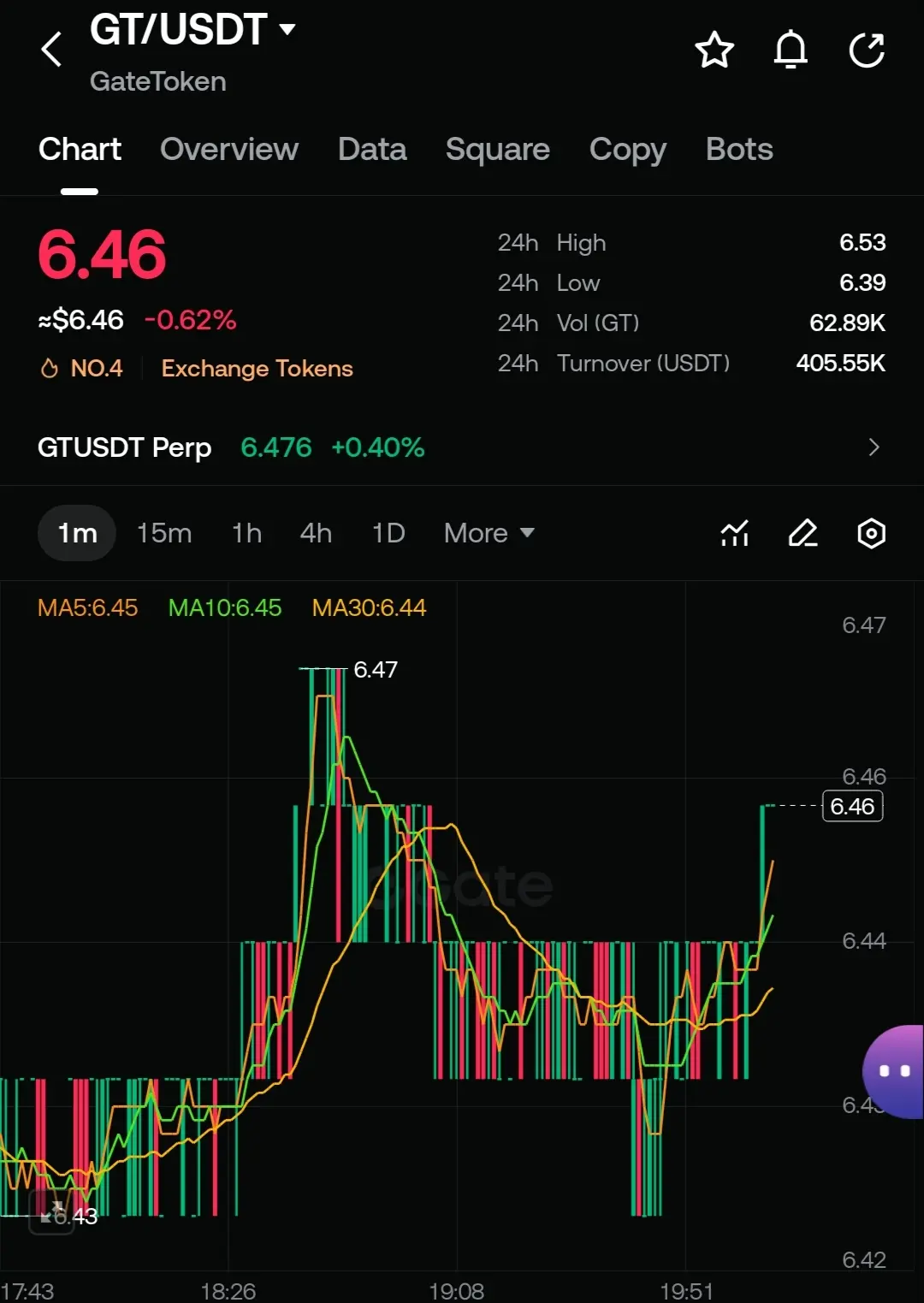This screenshot has width=924, height=1303.
Task: Open the GT/USDT pair selector dropdown
Action: [192, 30]
